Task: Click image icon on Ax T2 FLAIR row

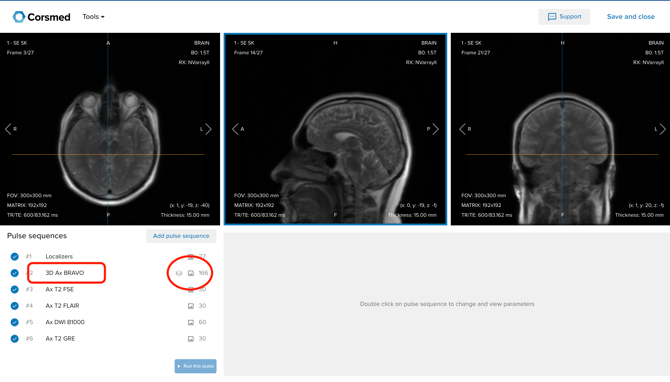Action: click(191, 306)
